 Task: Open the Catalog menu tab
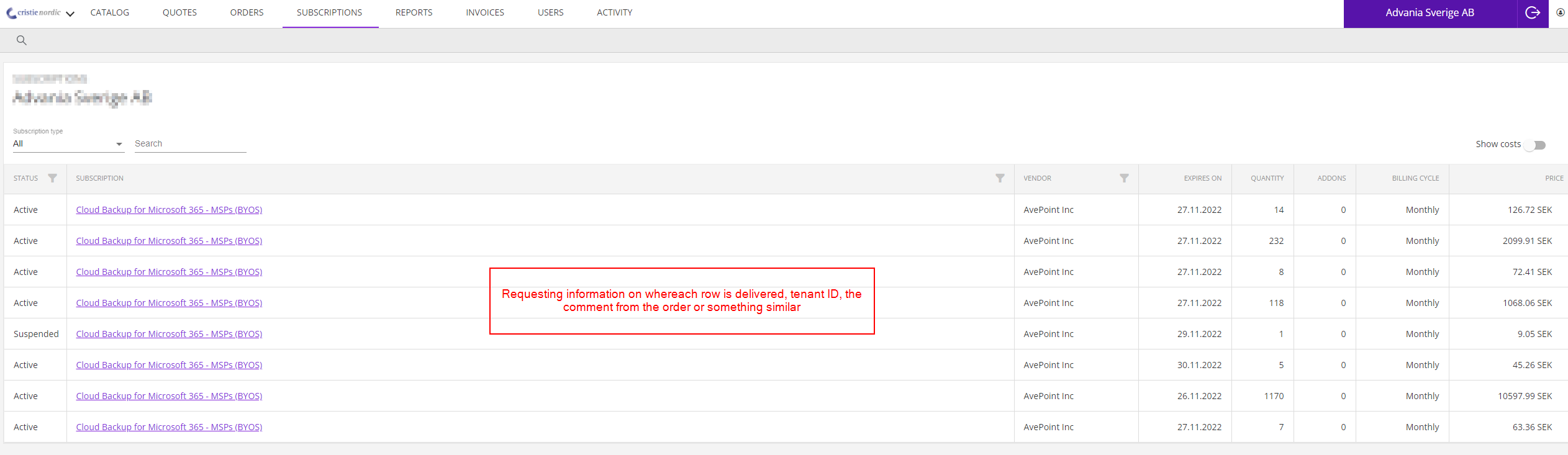click(x=110, y=12)
